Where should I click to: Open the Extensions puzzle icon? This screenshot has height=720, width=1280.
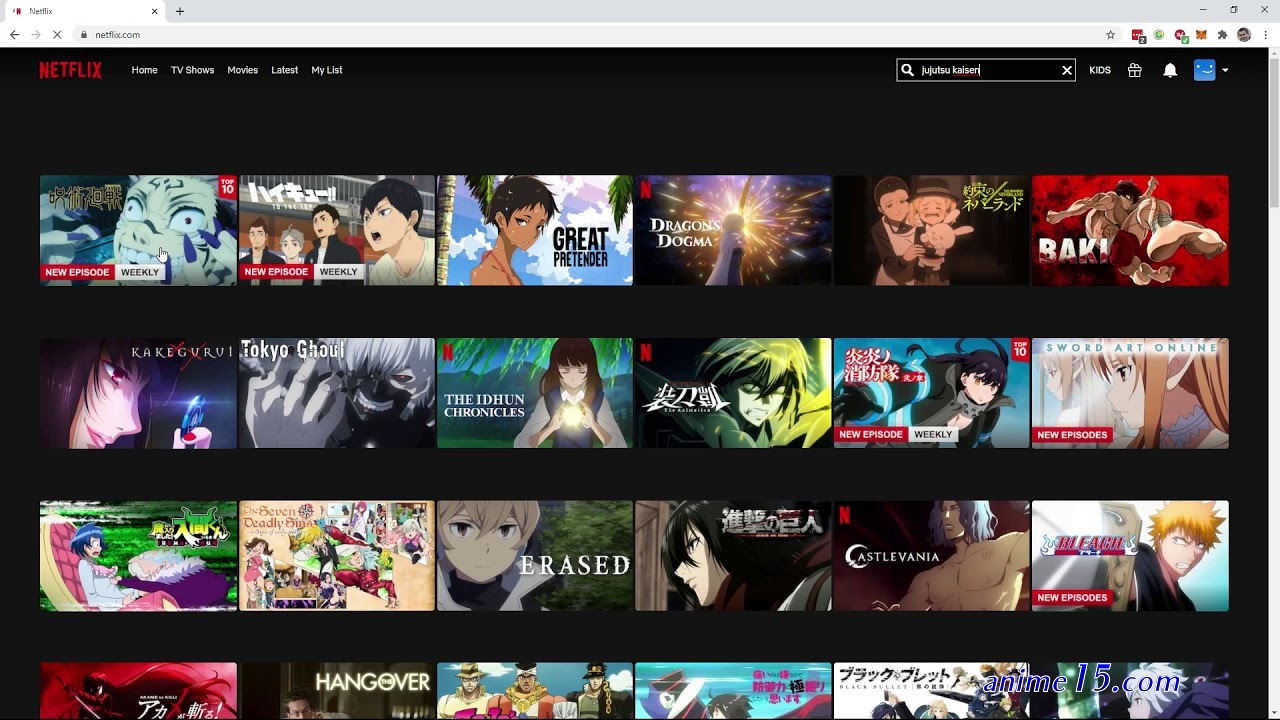pyautogui.click(x=1222, y=34)
